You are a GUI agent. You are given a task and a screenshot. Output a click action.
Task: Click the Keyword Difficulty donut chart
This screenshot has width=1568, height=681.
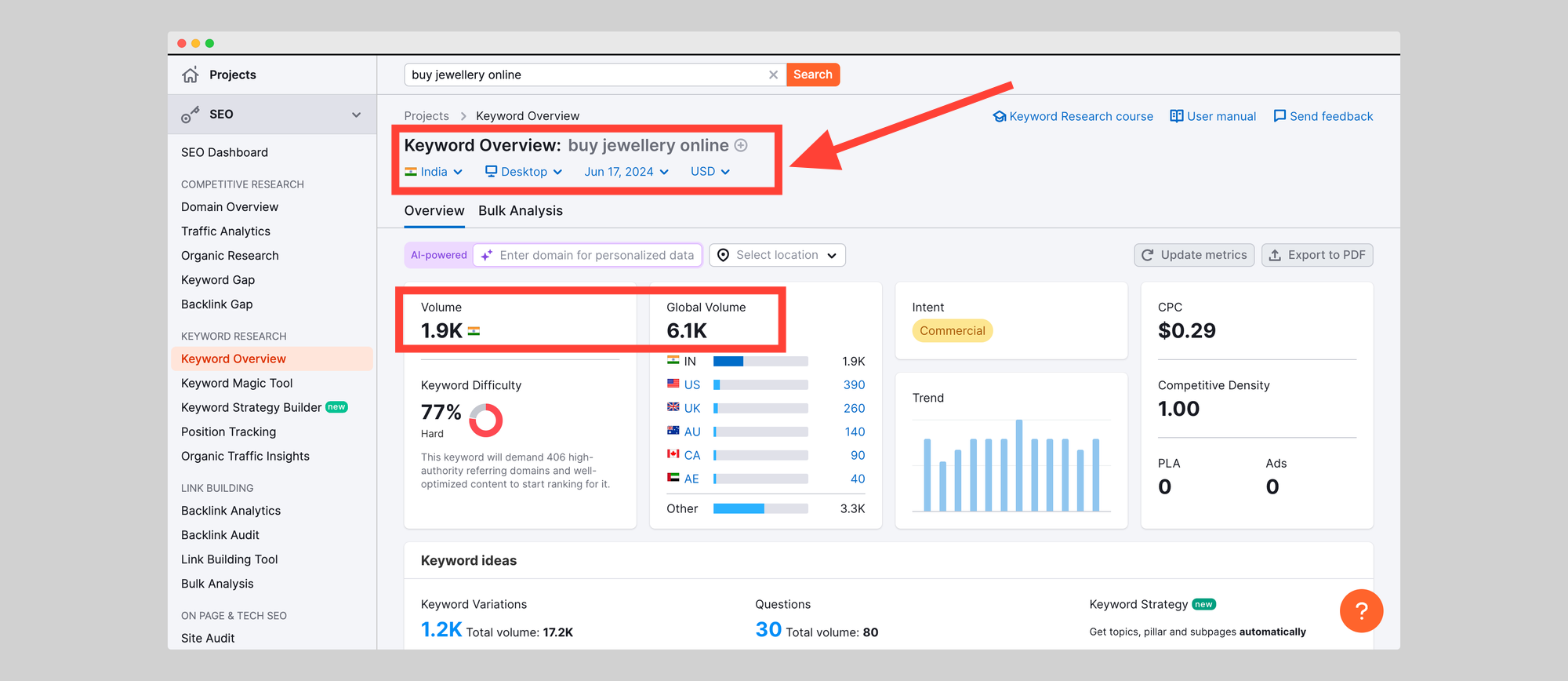pyautogui.click(x=485, y=421)
